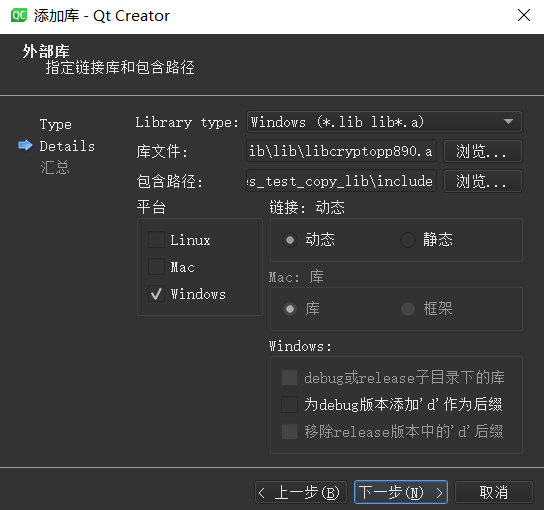The image size is (544, 510).
Task: Expand the Windows (*.lib lib*.a) combo box
Action: [384, 121]
